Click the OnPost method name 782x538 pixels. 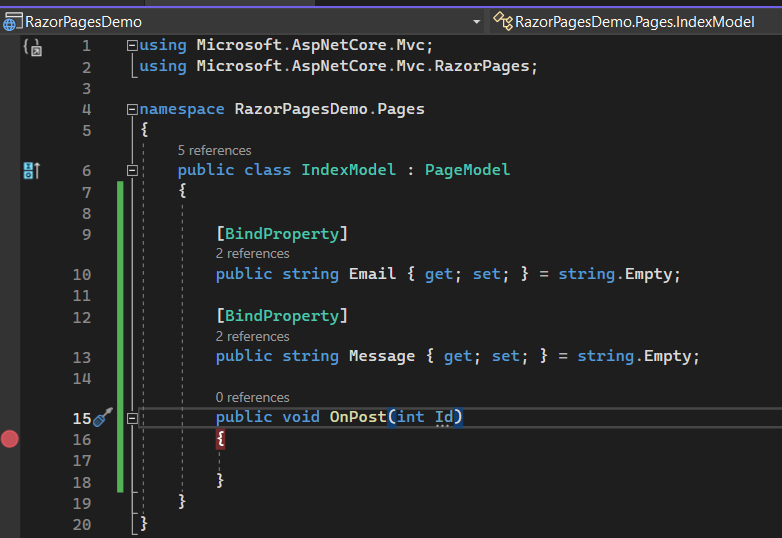(x=358, y=417)
